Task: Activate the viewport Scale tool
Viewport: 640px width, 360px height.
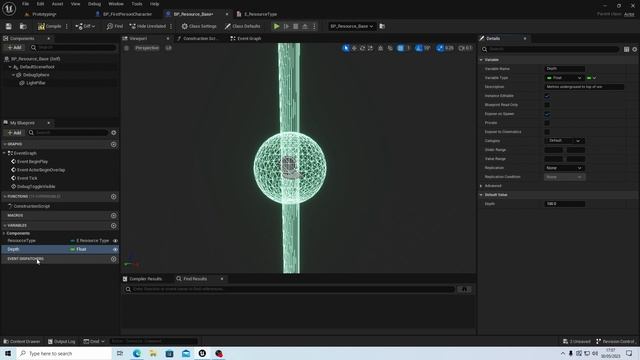Action: pos(370,48)
